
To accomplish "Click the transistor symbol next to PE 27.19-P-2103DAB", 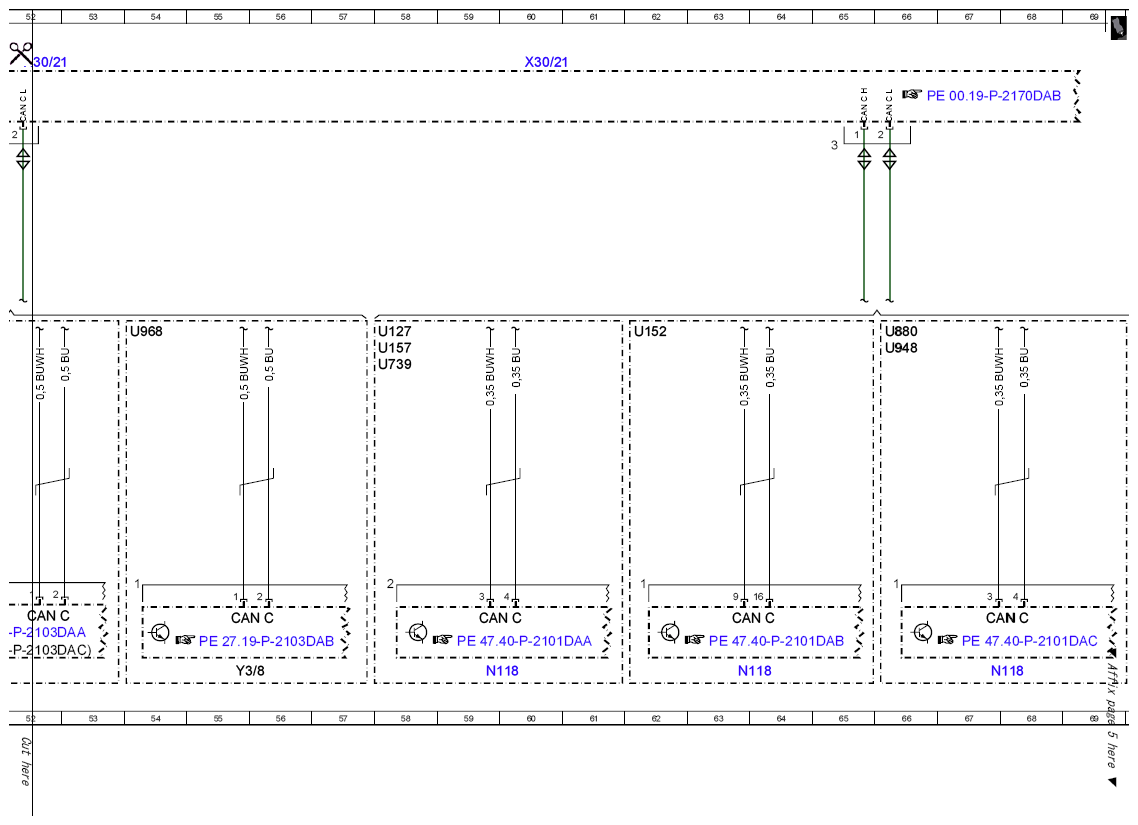I will point(160,633).
